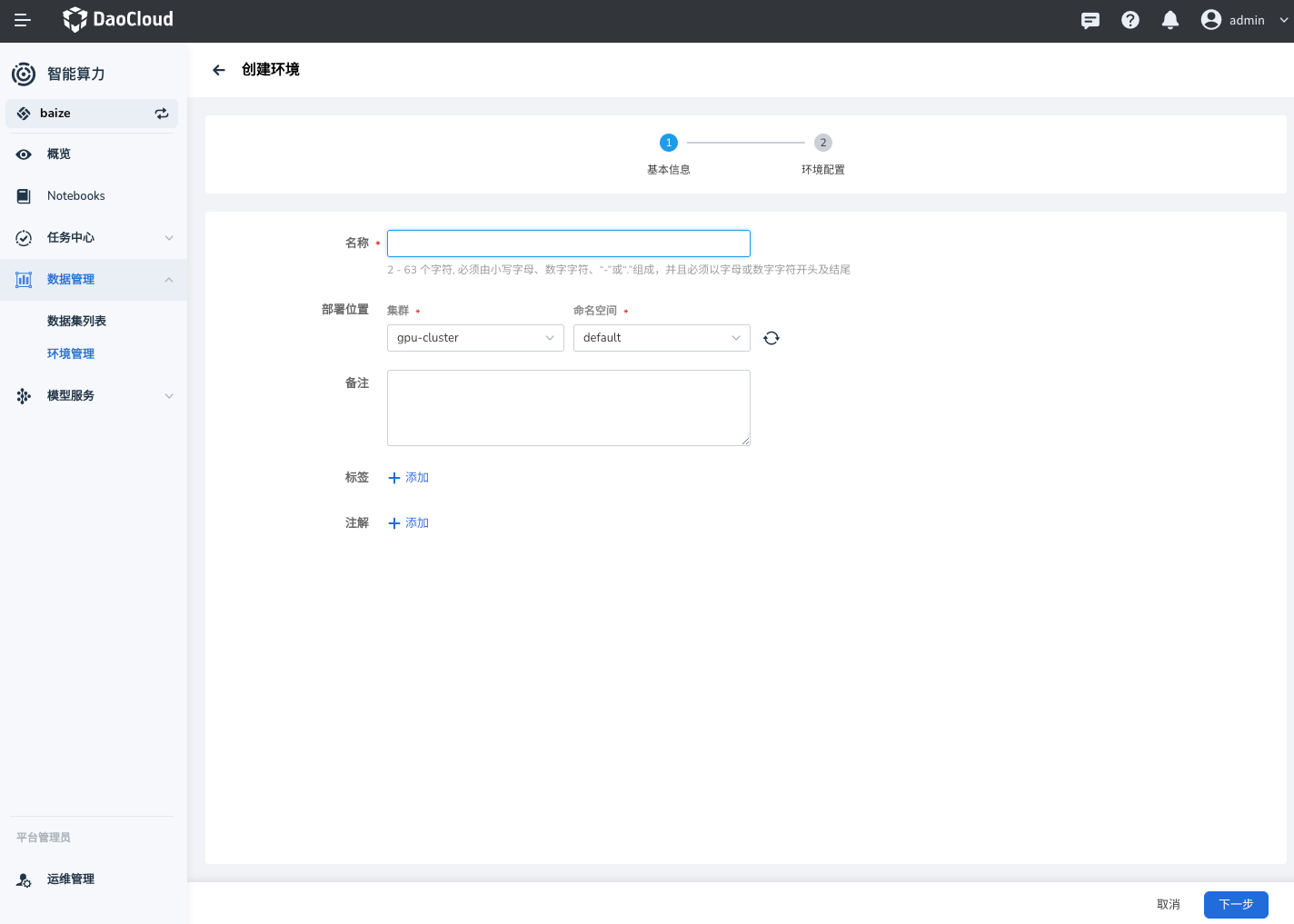Open the 命名空间 default dropdown
1294x924 pixels.
661,338
